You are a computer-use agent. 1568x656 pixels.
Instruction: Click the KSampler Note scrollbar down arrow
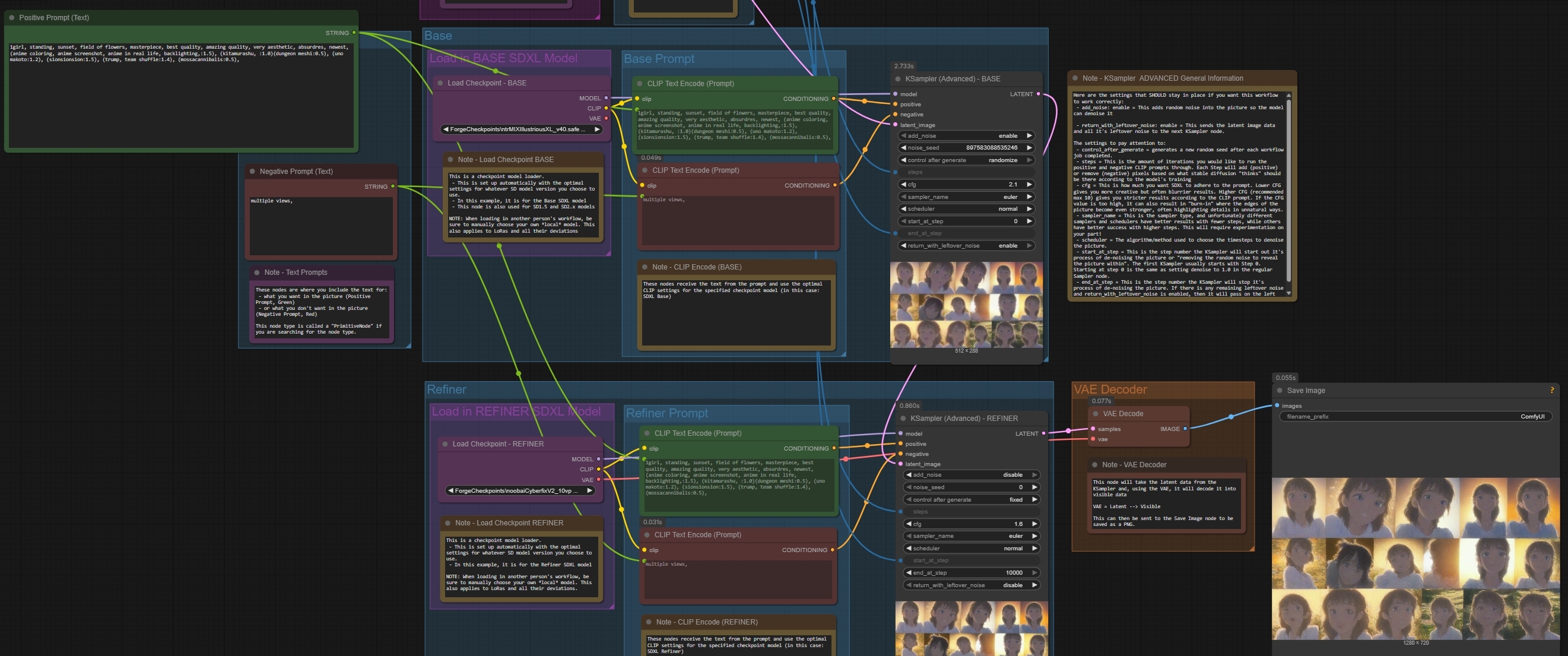pos(1288,294)
